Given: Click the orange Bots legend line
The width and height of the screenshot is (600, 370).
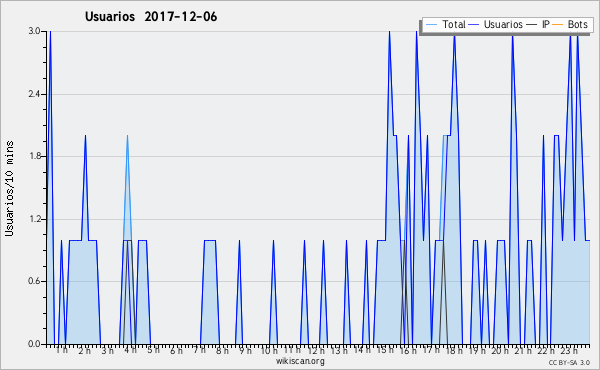Looking at the screenshot, I should 558,25.
